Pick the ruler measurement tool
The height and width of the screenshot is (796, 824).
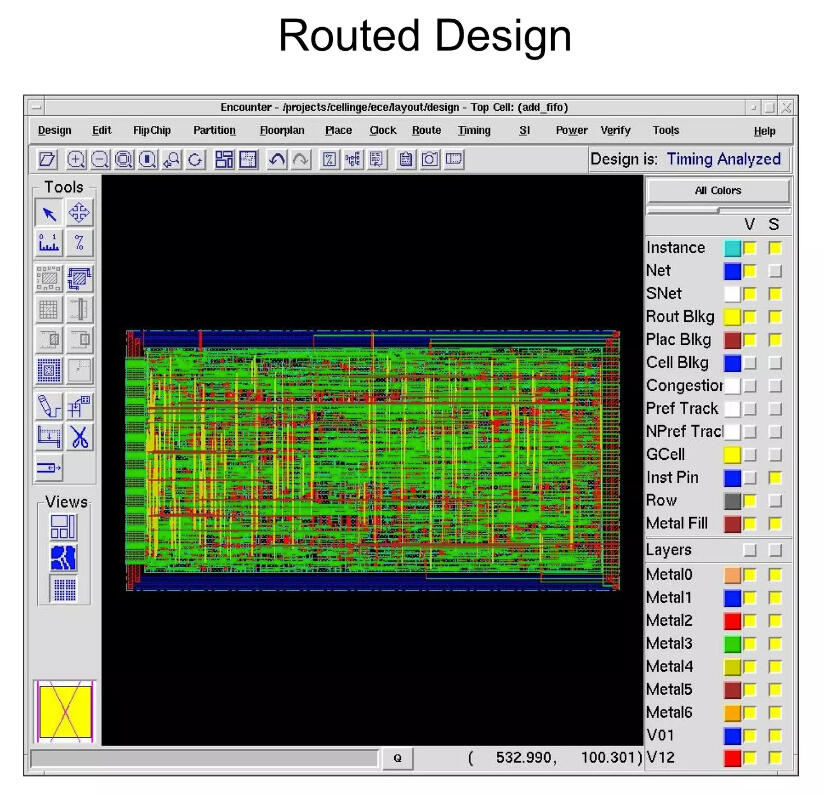50,243
